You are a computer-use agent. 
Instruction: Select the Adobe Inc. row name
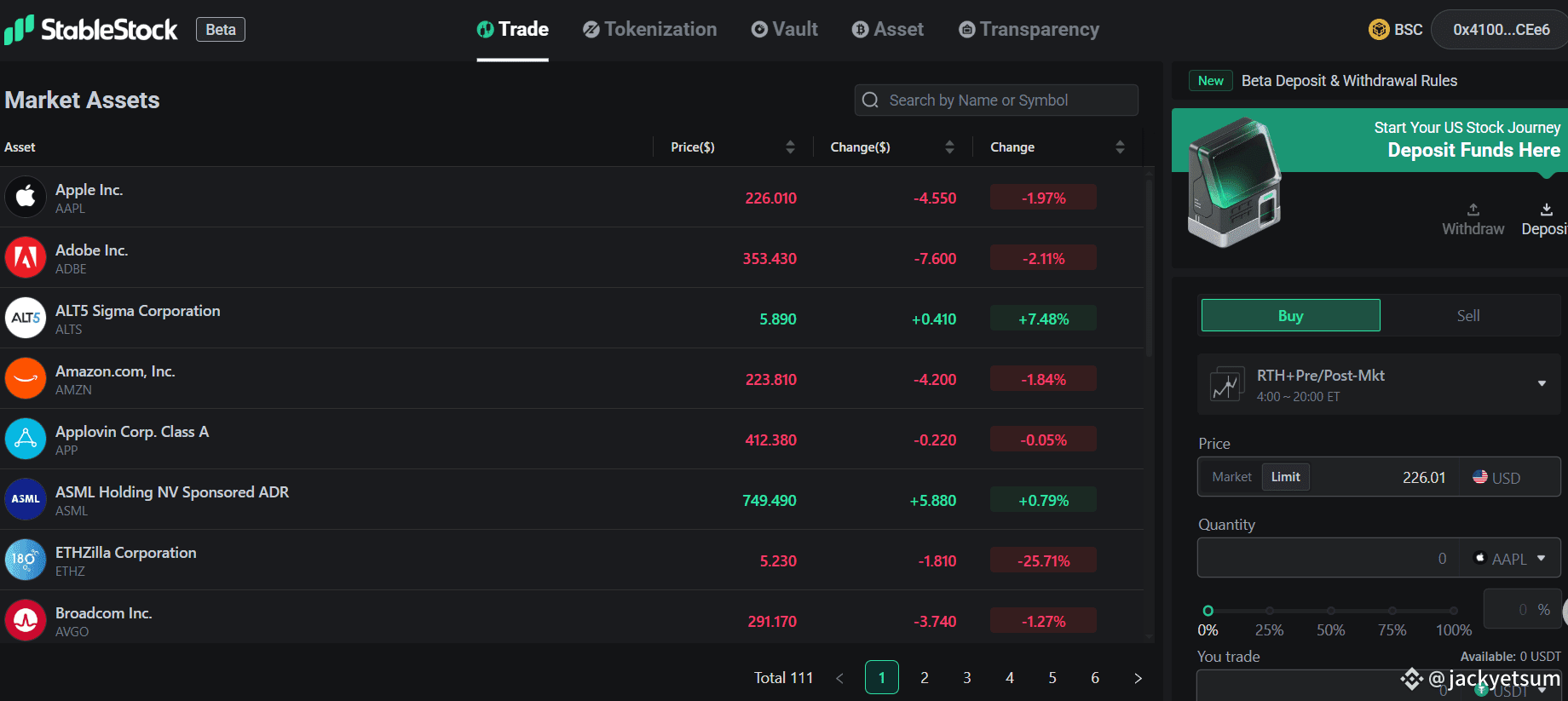tap(91, 250)
